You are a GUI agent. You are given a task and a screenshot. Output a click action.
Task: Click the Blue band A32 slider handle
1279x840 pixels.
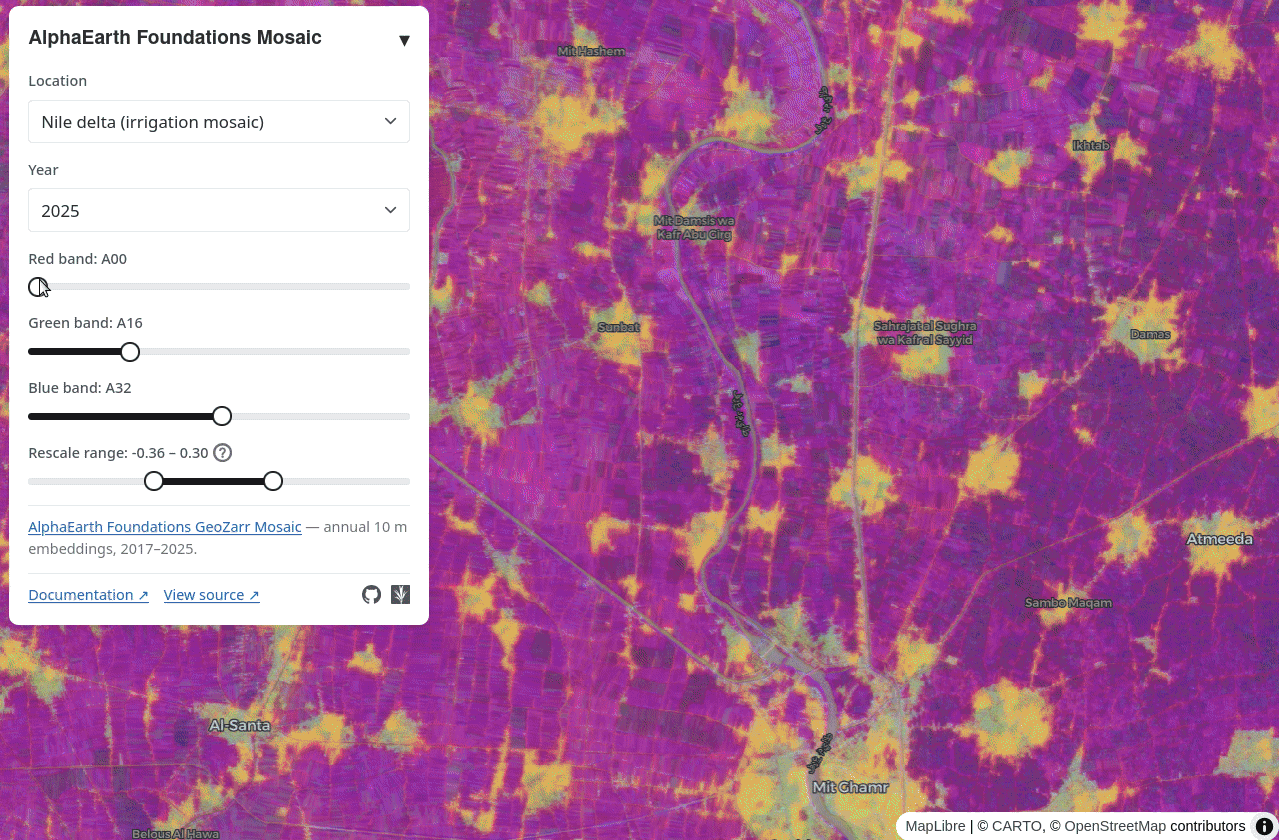[x=222, y=416]
